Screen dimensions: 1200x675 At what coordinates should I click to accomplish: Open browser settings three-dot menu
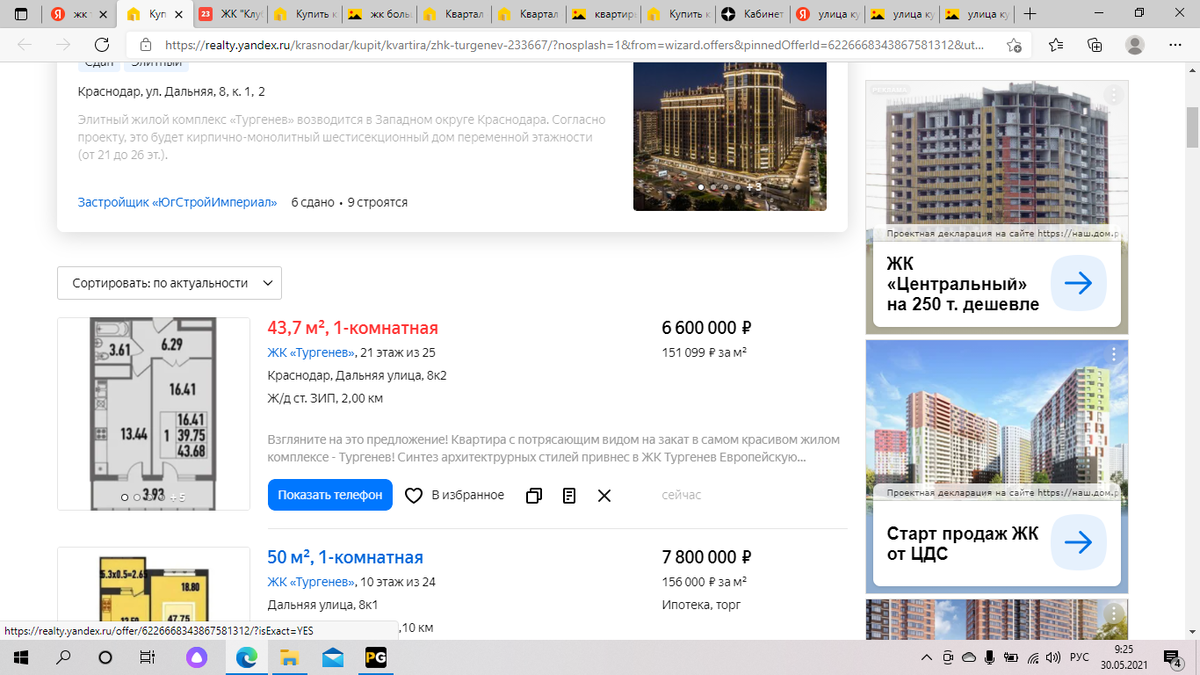point(1174,45)
